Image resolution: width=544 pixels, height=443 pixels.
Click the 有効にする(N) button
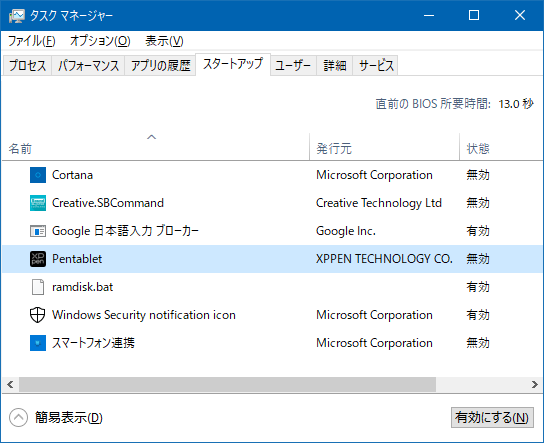[492, 417]
